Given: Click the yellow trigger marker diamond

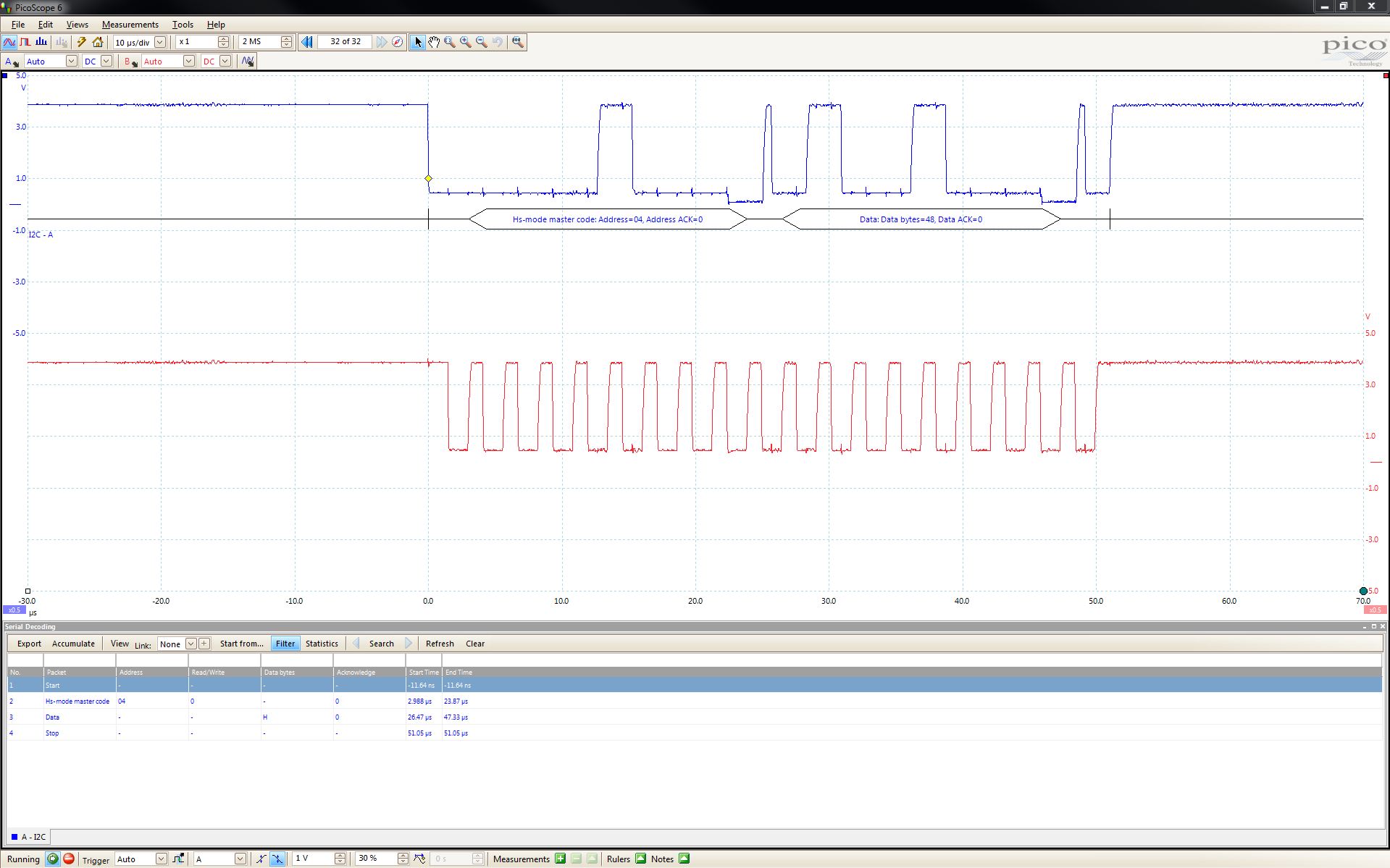Looking at the screenshot, I should (x=428, y=178).
